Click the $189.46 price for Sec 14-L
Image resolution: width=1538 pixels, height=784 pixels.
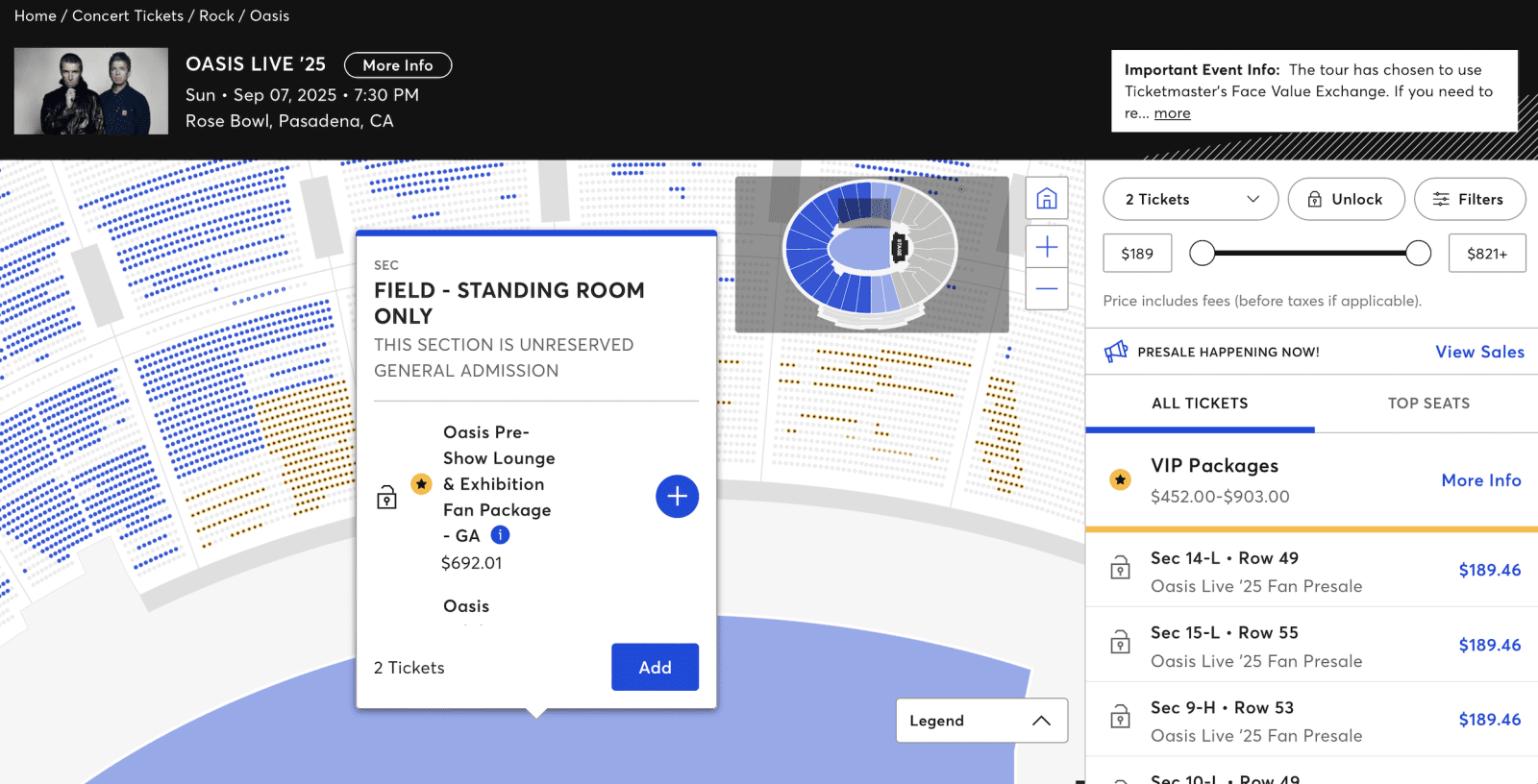tap(1489, 570)
